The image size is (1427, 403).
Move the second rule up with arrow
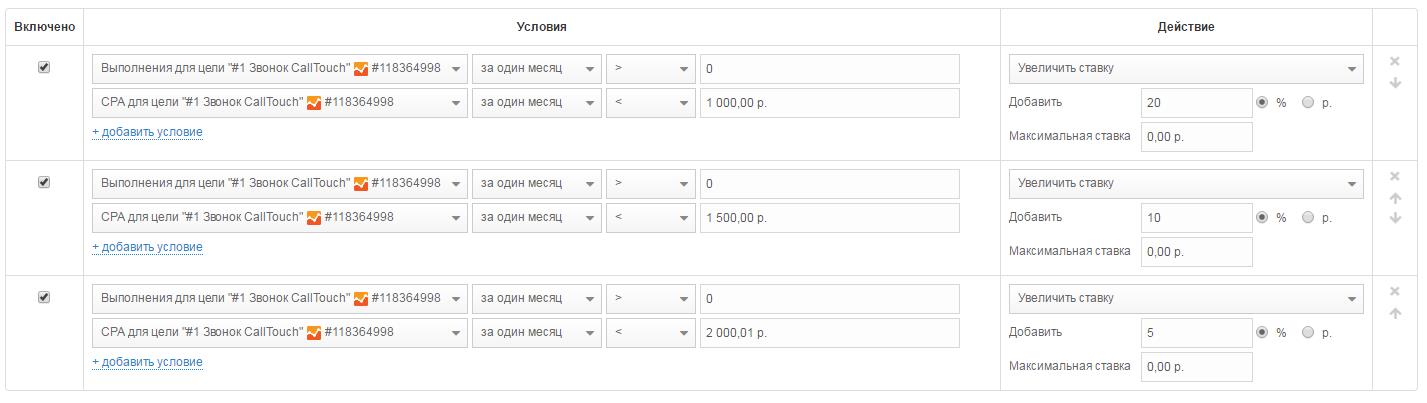pyautogui.click(x=1395, y=198)
